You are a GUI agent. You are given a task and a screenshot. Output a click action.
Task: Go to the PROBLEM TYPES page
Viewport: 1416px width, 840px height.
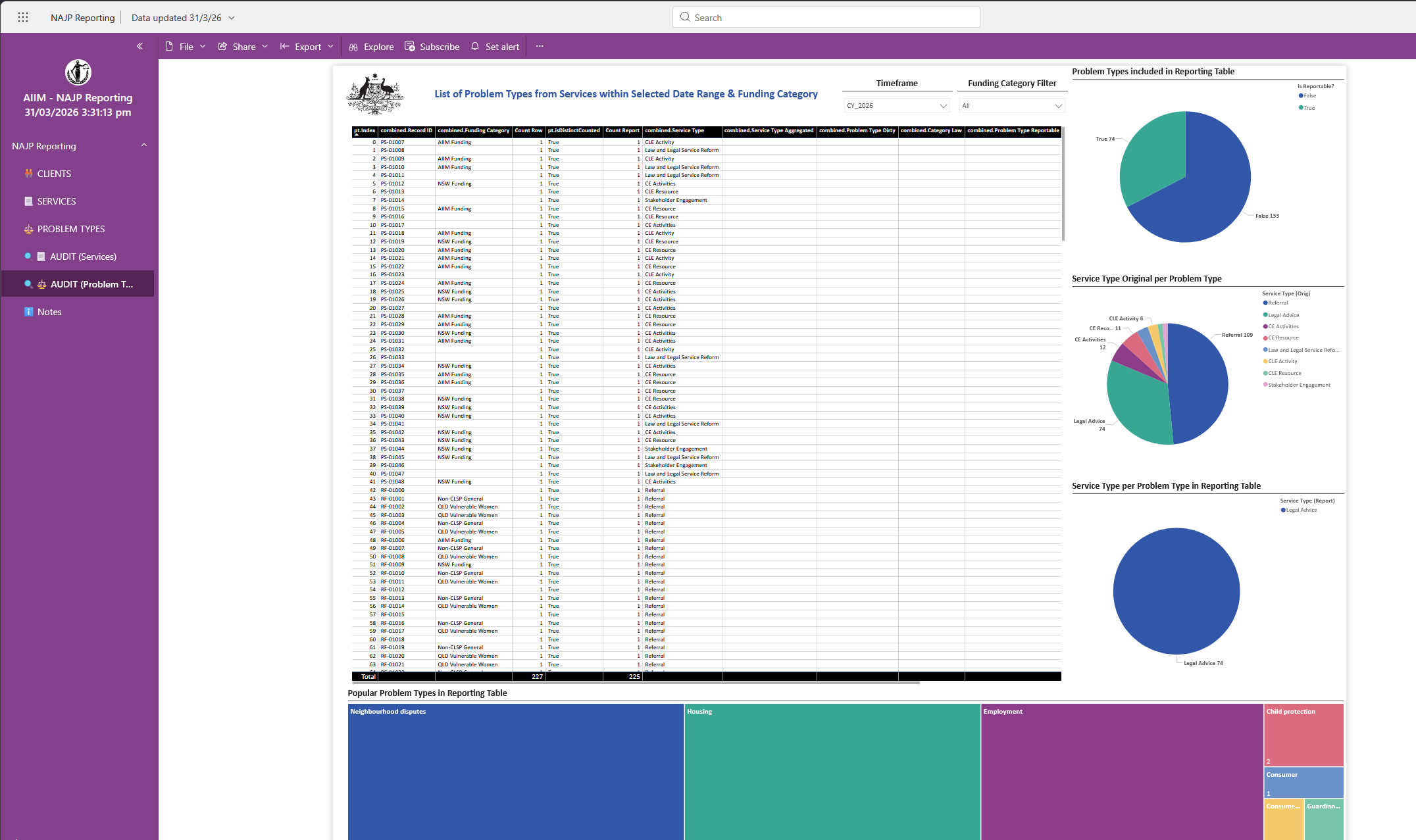(71, 229)
